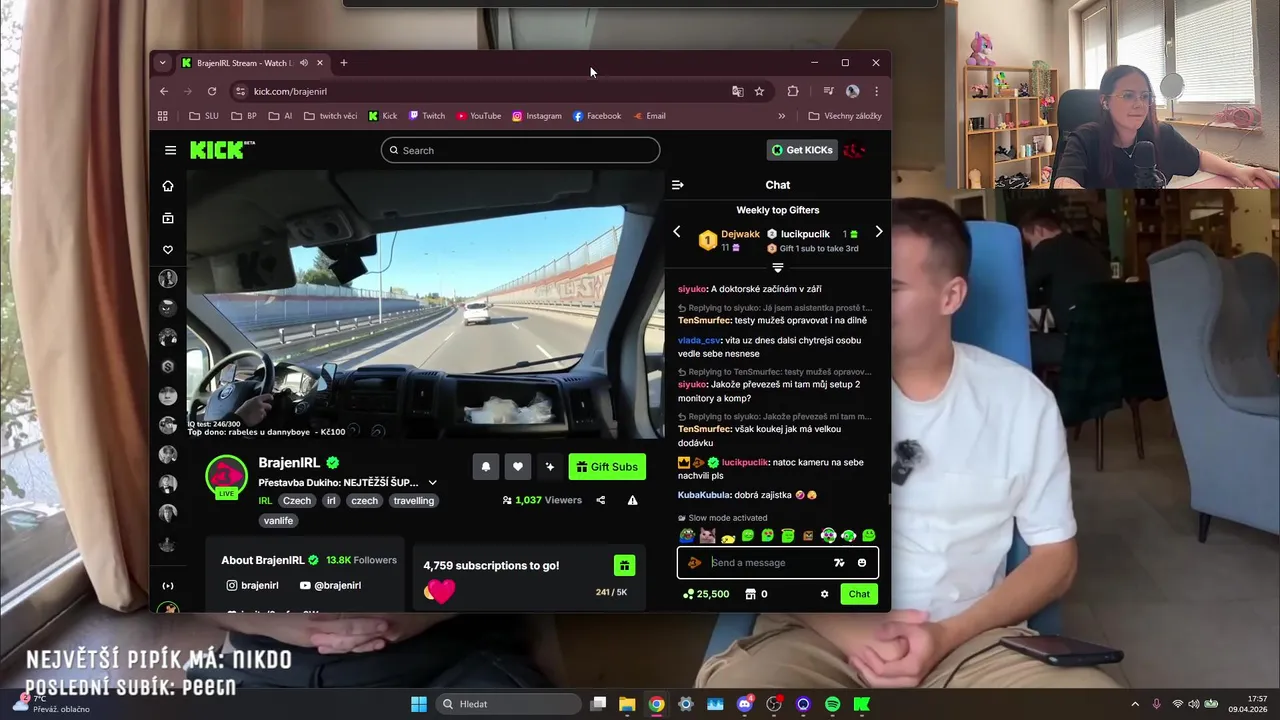Click Dejwakk in top gifters

[x=740, y=234]
